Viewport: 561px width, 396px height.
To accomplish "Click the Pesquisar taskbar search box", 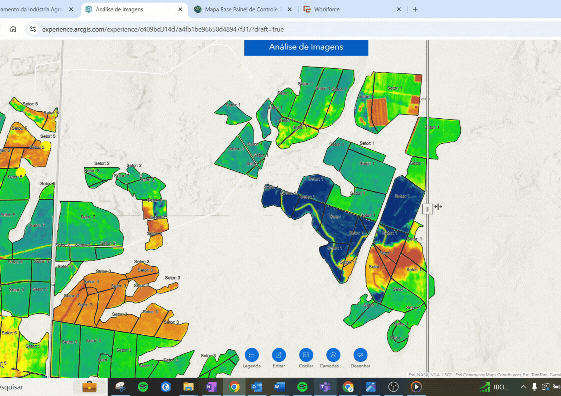I will 54,387.
